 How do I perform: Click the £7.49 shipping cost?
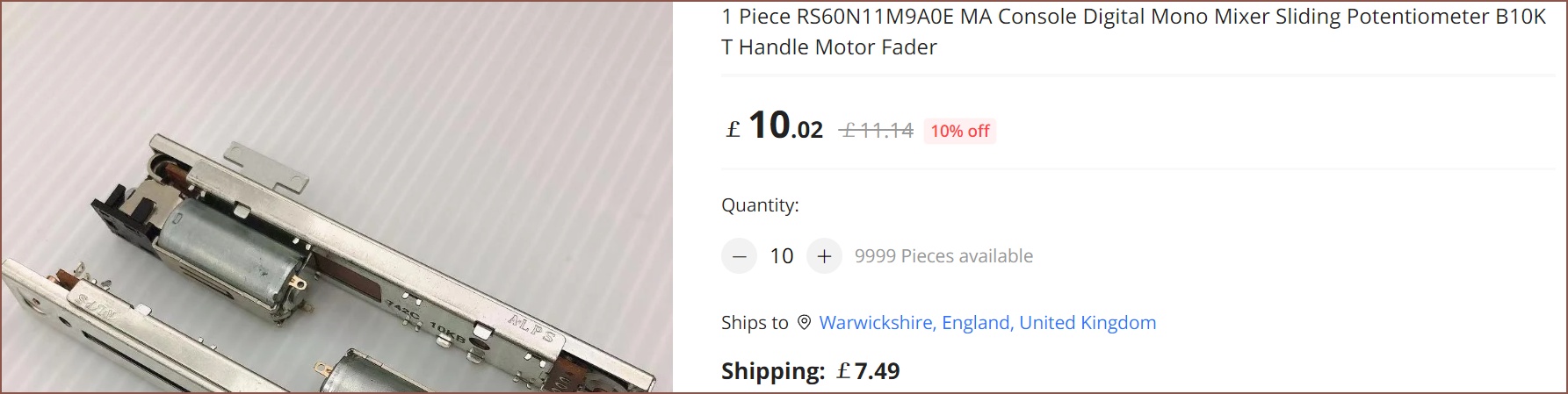point(868,371)
